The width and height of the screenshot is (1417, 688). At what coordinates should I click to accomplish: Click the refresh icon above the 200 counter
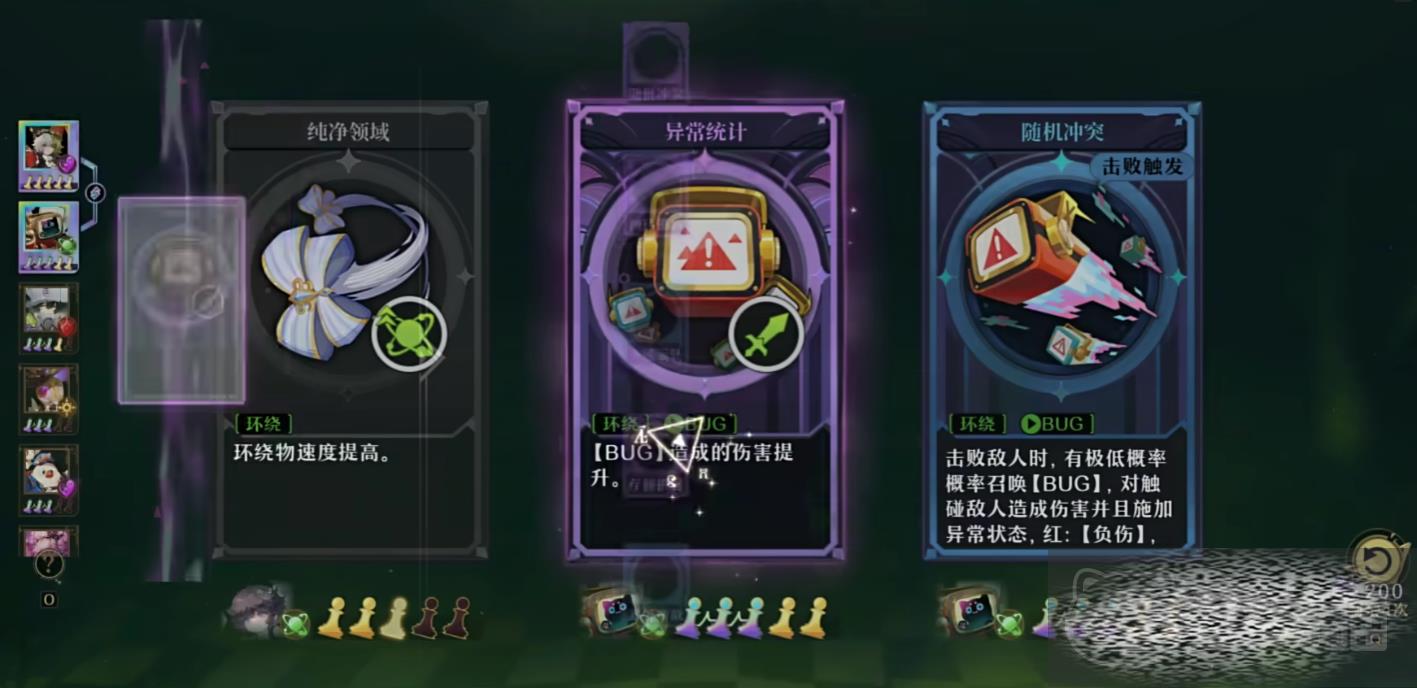click(1377, 561)
